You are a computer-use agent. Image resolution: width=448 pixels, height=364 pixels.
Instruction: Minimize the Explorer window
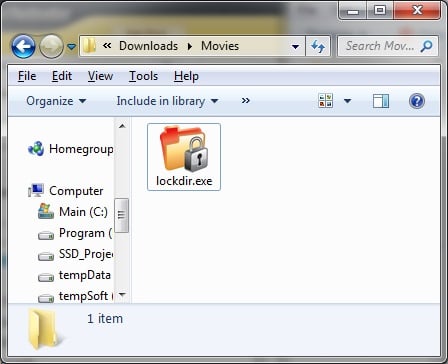(353, 10)
